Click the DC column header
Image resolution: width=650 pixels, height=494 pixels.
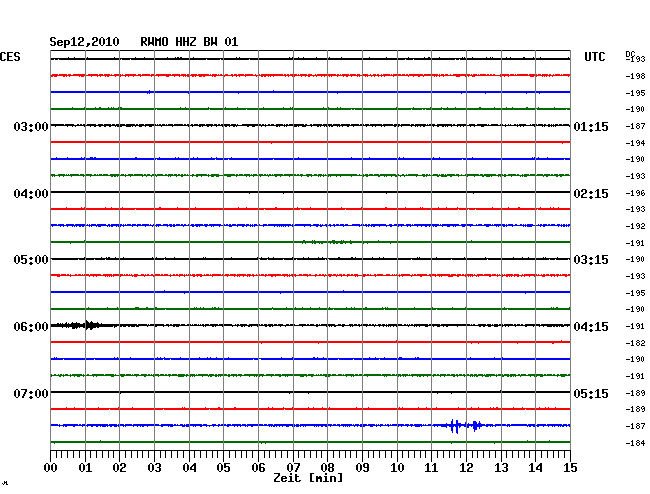630,54
